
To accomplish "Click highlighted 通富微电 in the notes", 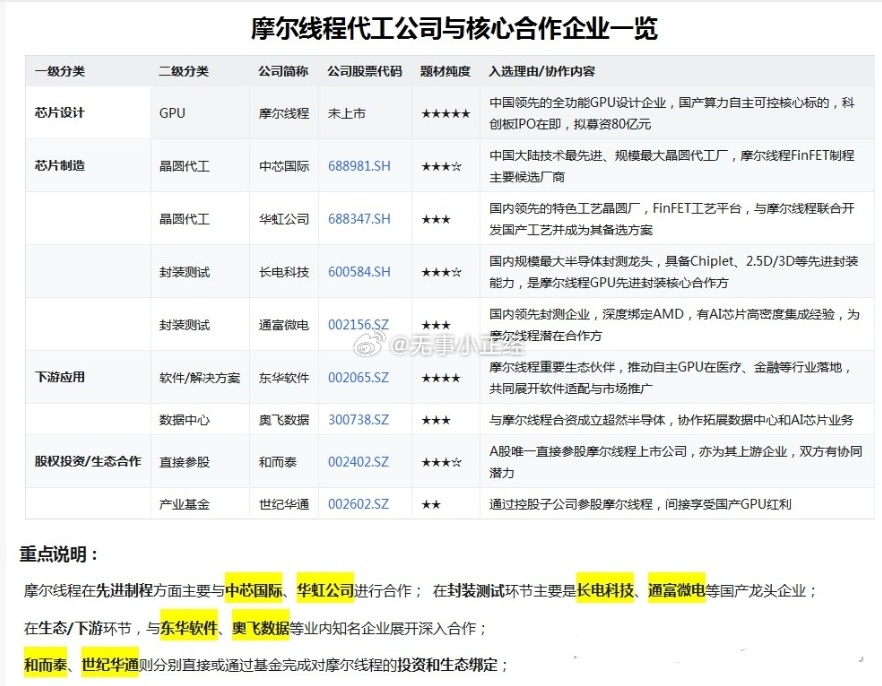I will pos(676,590).
